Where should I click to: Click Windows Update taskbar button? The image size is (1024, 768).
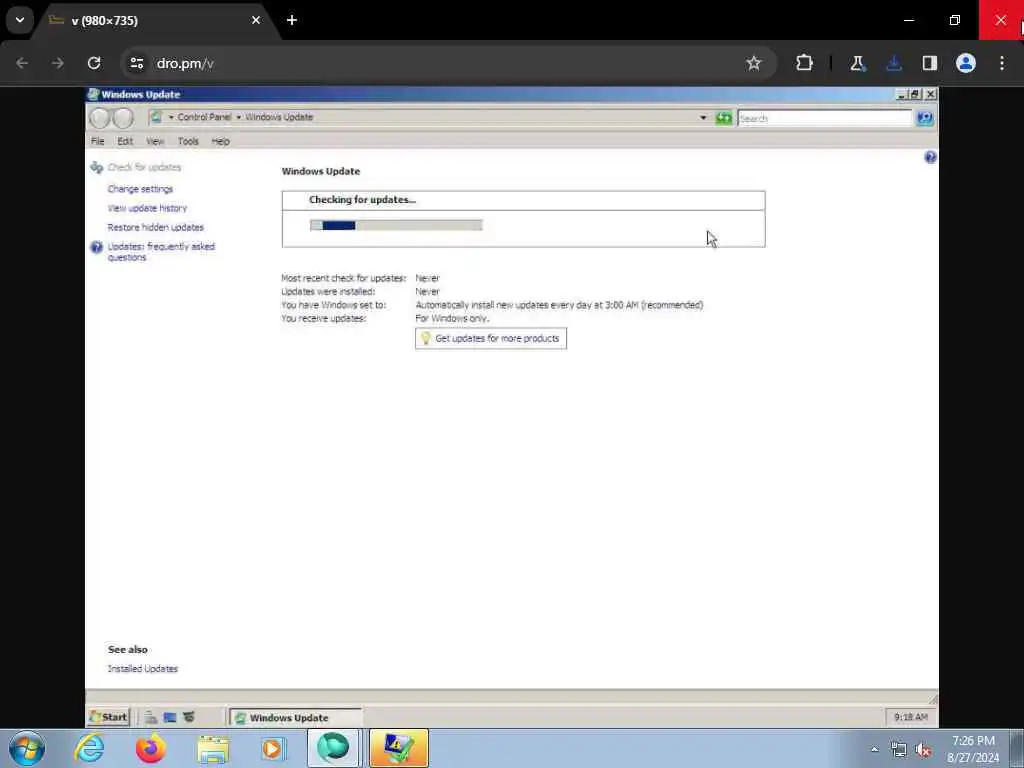tap(295, 717)
